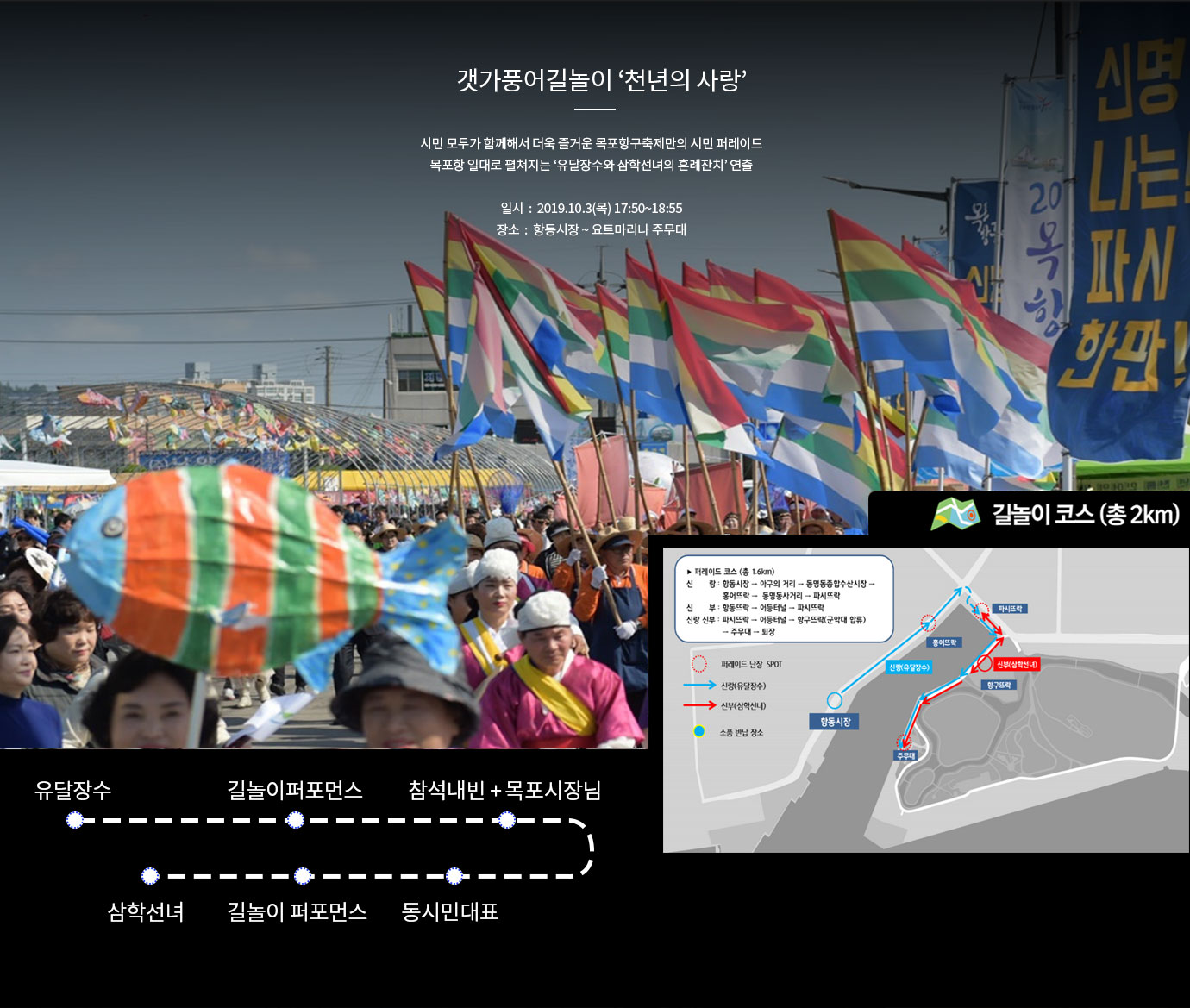Click the 파시뜨락 map label
Screen dimensions: 1190x1008
point(1010,609)
